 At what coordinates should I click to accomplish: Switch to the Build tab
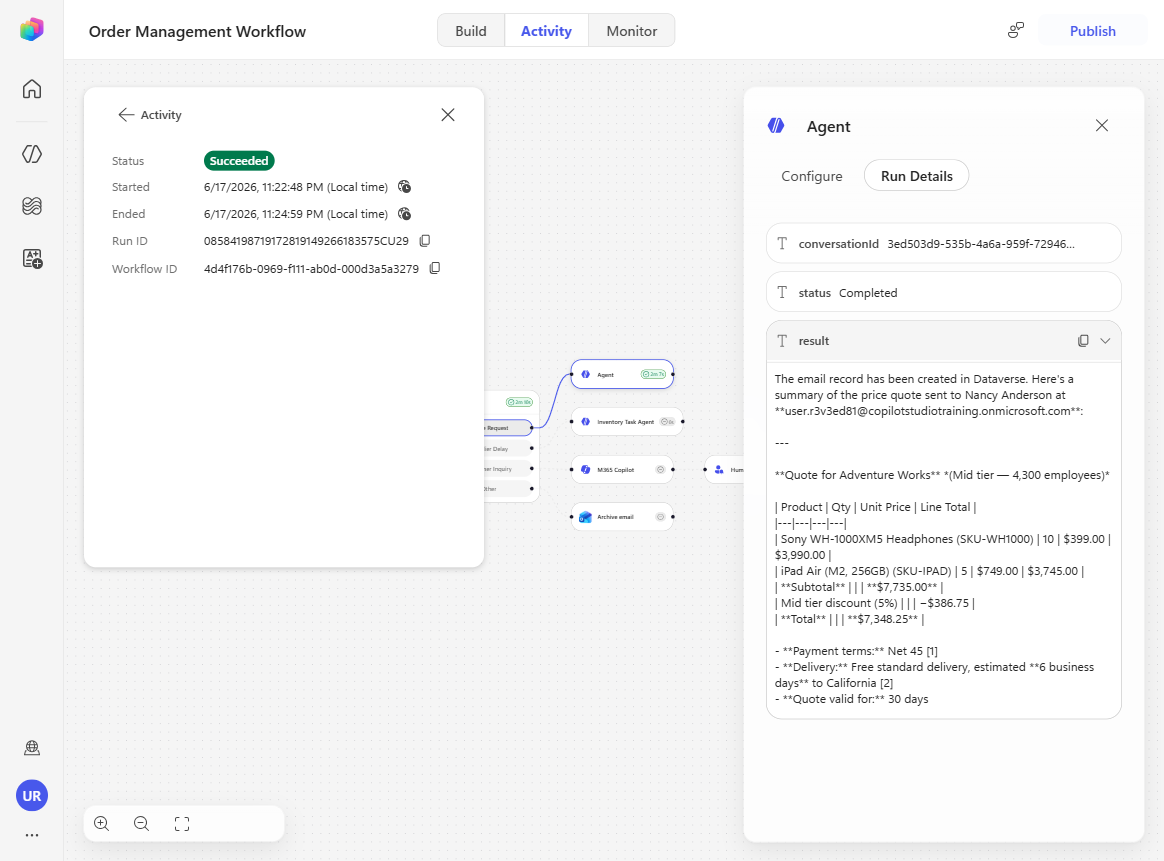(471, 31)
